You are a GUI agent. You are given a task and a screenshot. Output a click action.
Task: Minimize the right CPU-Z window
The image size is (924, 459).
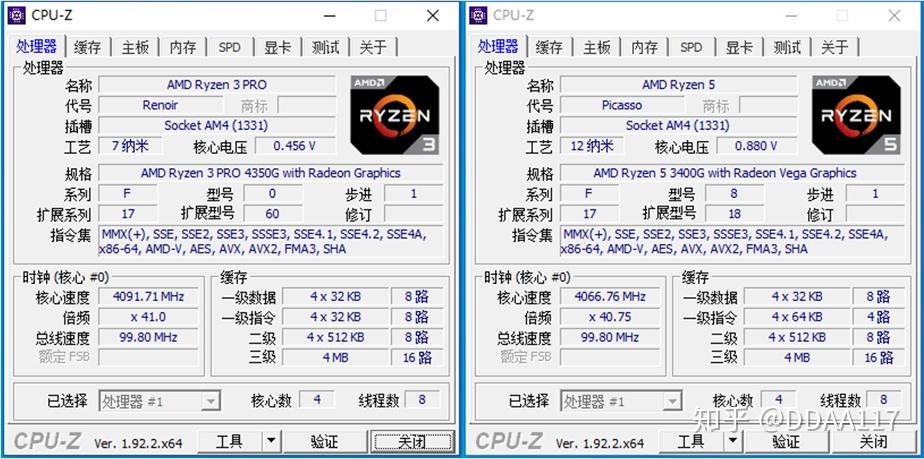(790, 16)
